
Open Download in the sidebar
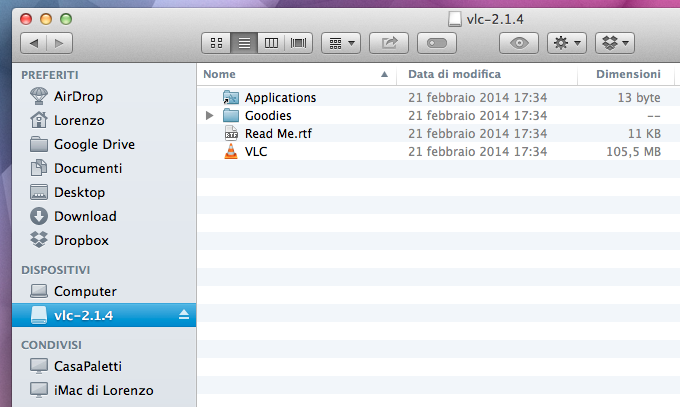[104, 216]
